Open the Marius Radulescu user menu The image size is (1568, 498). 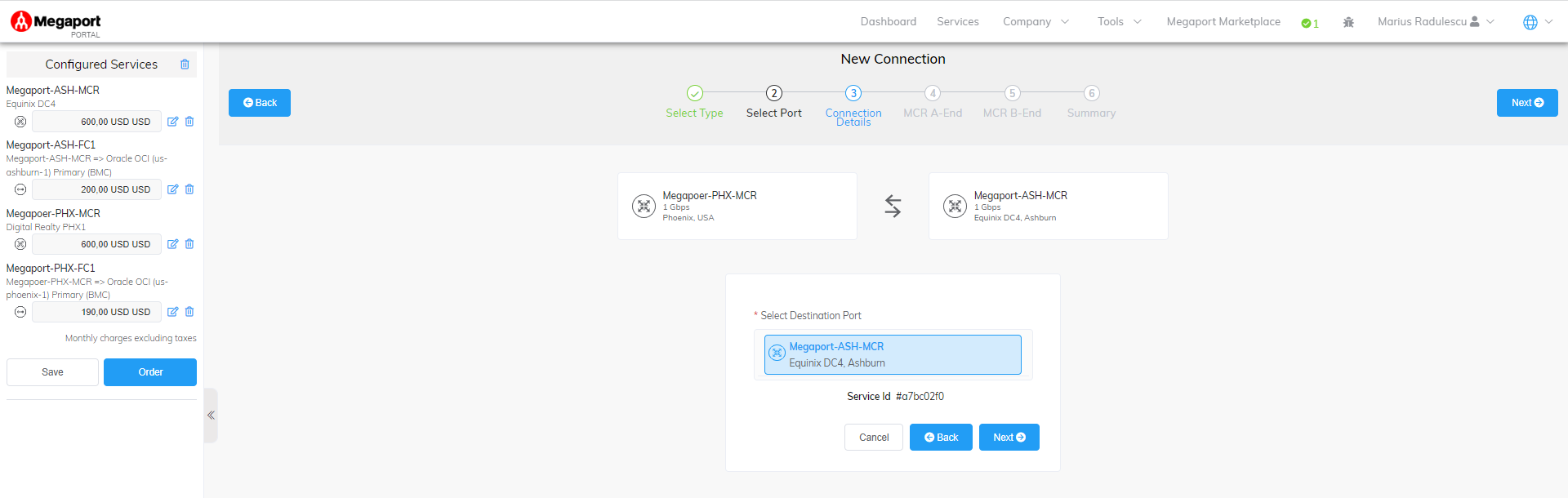click(1435, 22)
